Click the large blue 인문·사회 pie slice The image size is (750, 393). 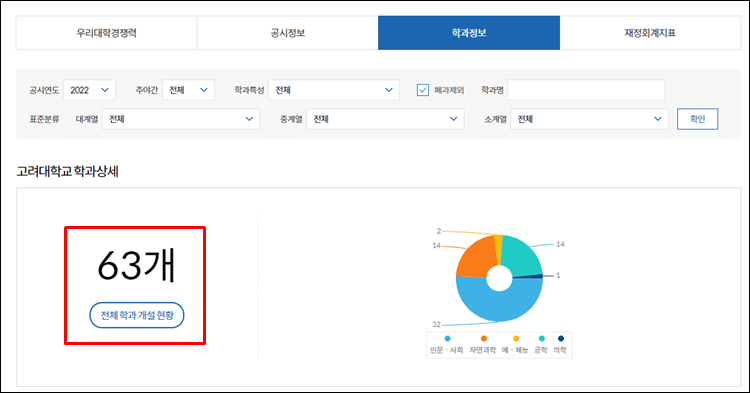pyautogui.click(x=499, y=306)
